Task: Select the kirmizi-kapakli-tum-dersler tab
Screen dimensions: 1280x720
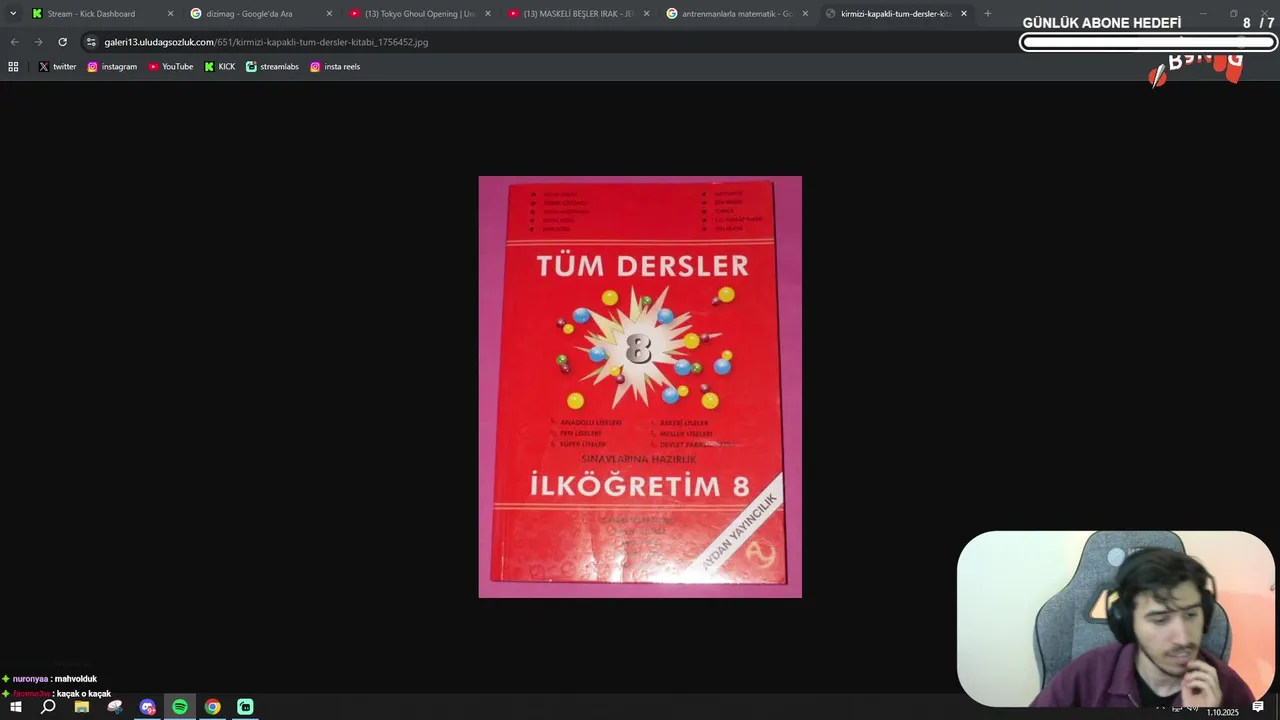Action: 895,14
